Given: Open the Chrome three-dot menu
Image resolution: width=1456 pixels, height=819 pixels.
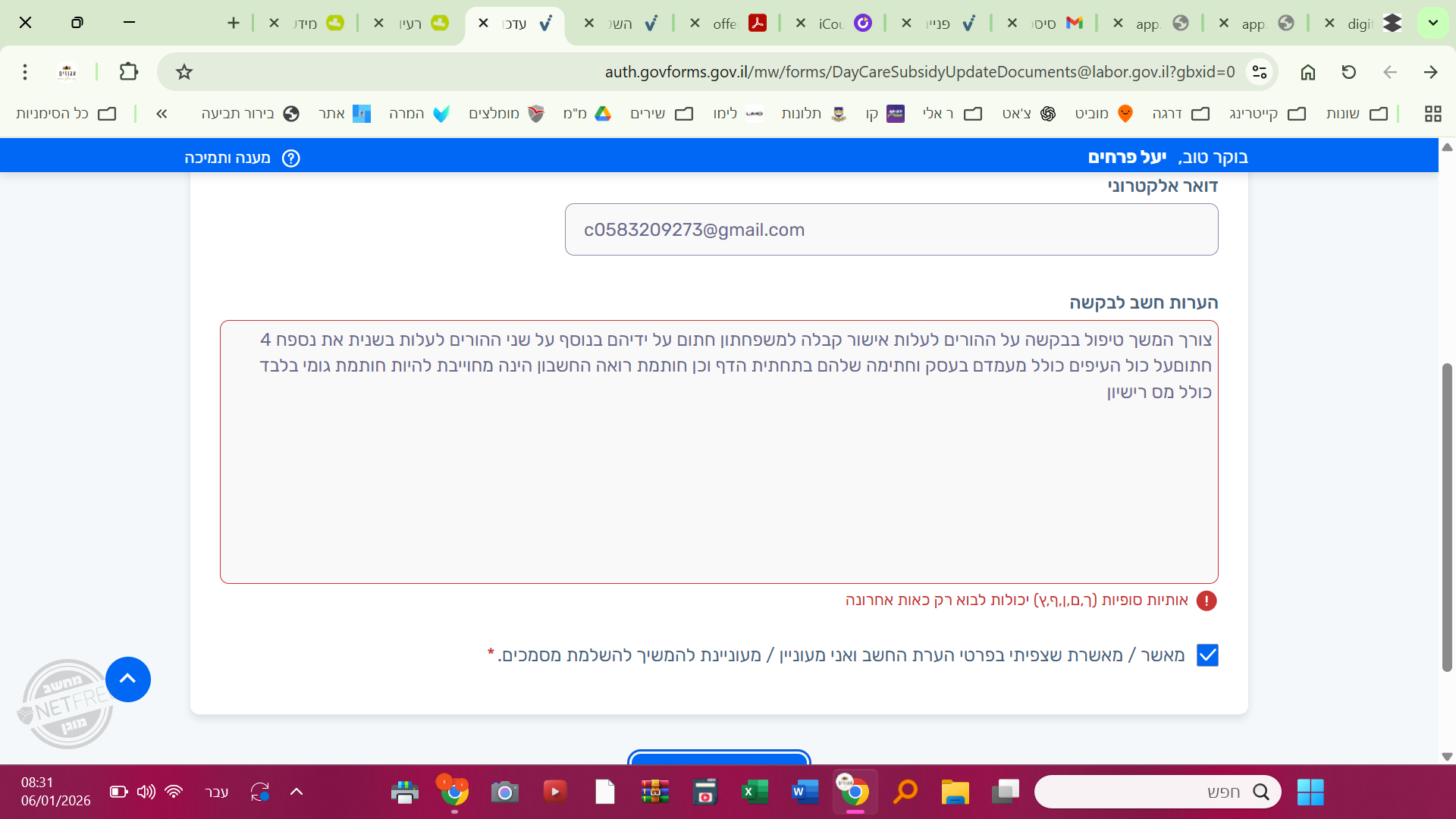Looking at the screenshot, I should 25,72.
